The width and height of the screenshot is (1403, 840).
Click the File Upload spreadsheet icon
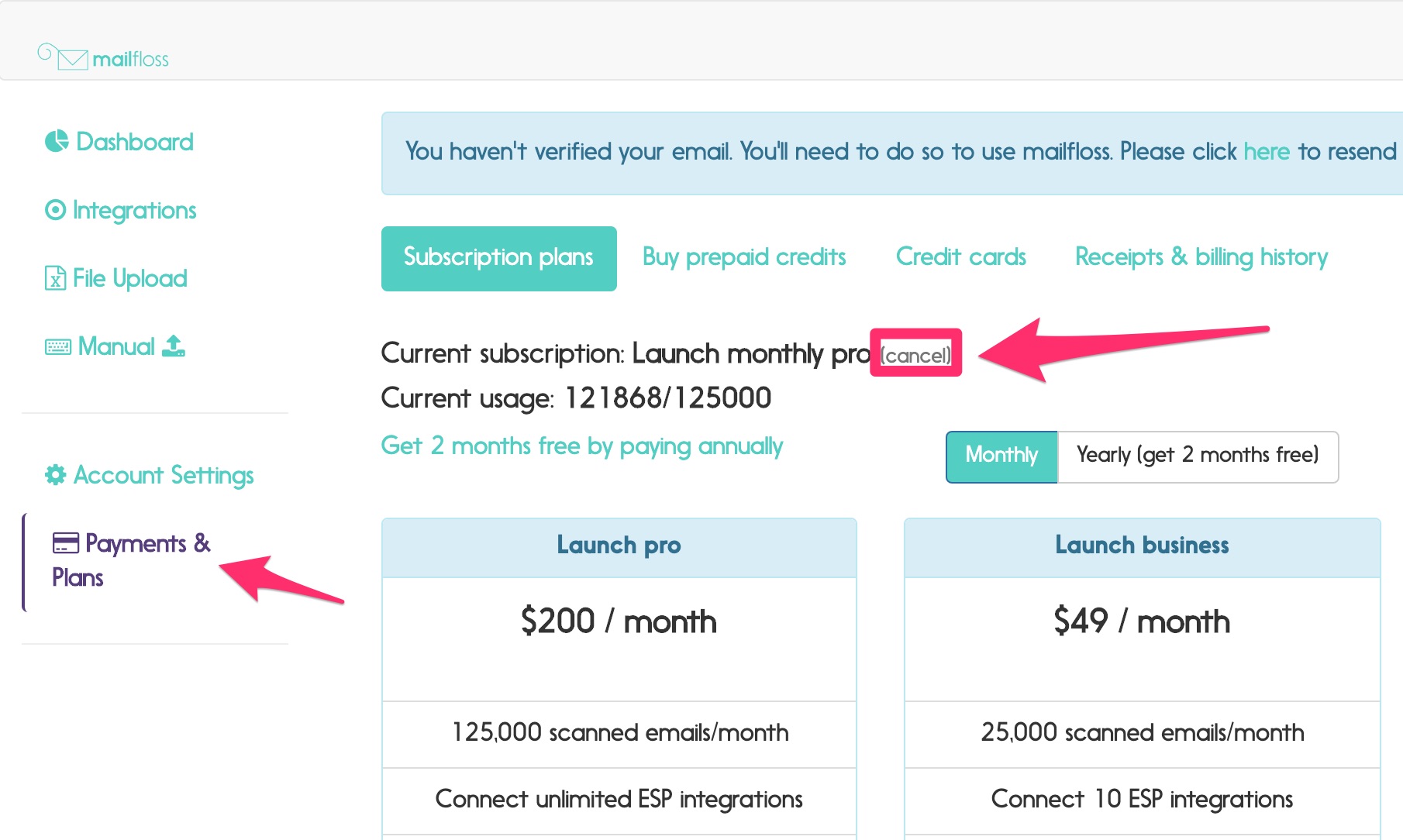[x=55, y=278]
